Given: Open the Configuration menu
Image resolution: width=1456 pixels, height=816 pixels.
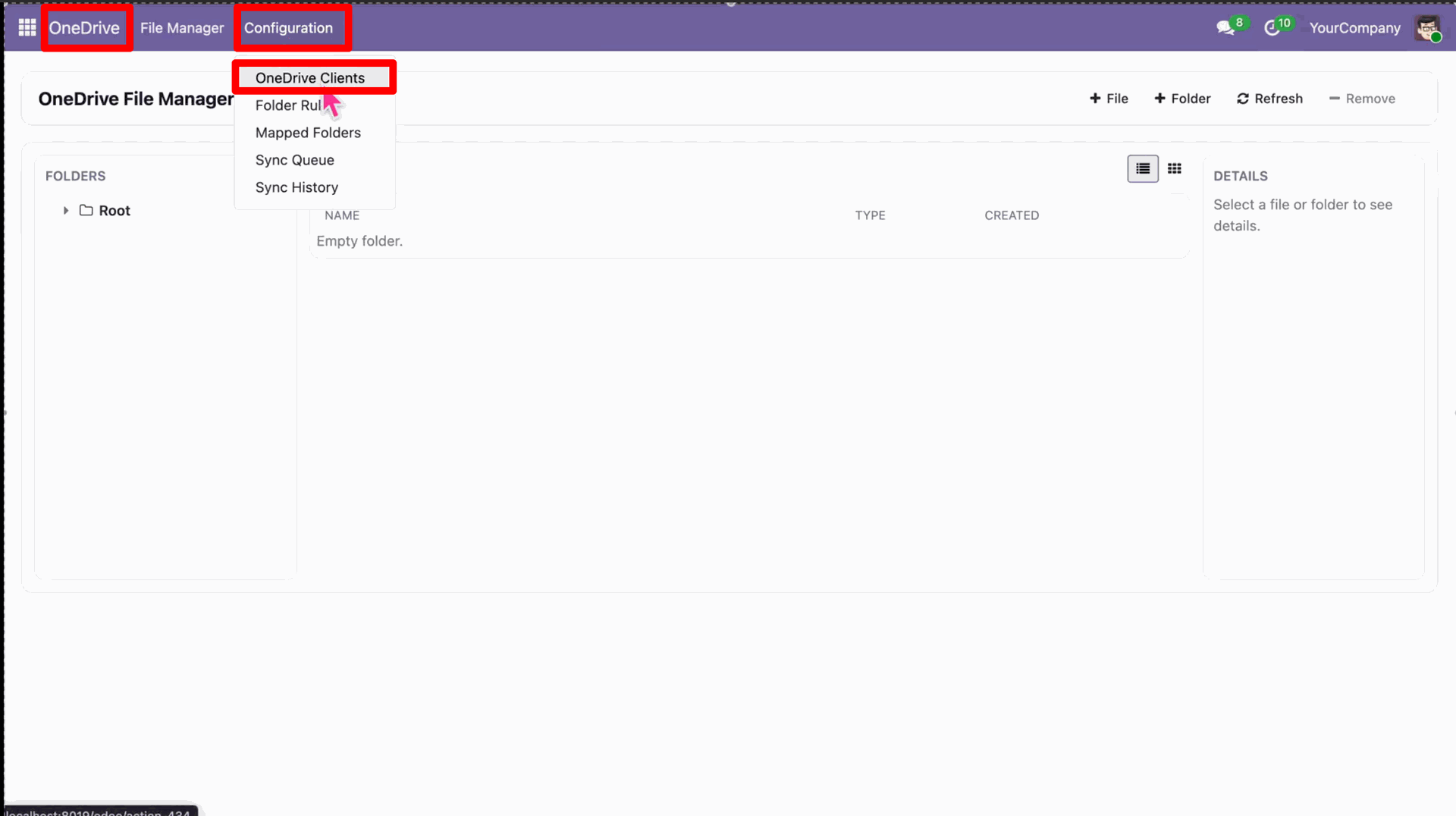Looking at the screenshot, I should pos(288,28).
